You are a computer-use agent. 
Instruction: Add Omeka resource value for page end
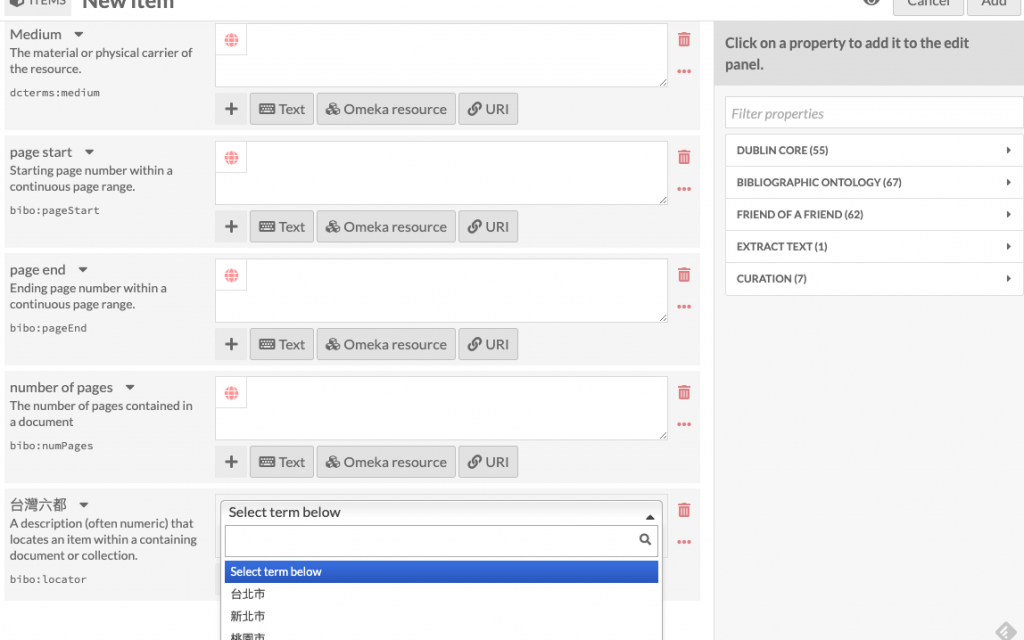[x=386, y=344]
